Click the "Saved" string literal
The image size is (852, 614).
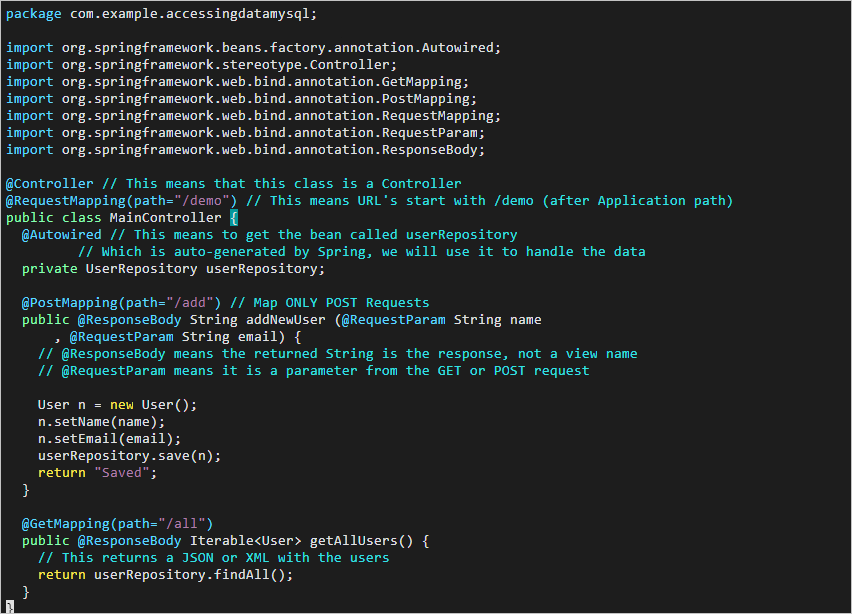click(x=125, y=473)
